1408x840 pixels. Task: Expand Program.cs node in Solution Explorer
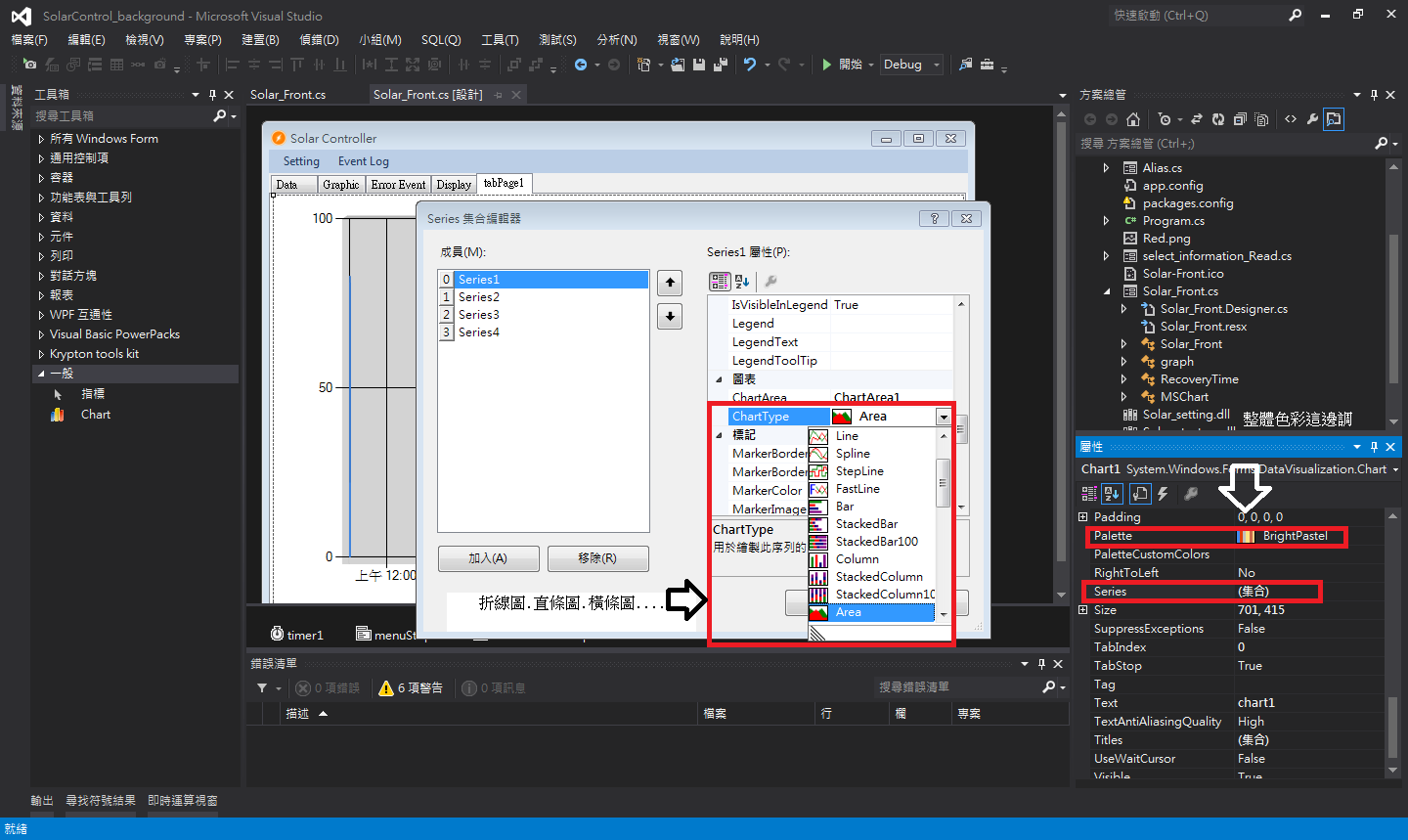(1106, 221)
